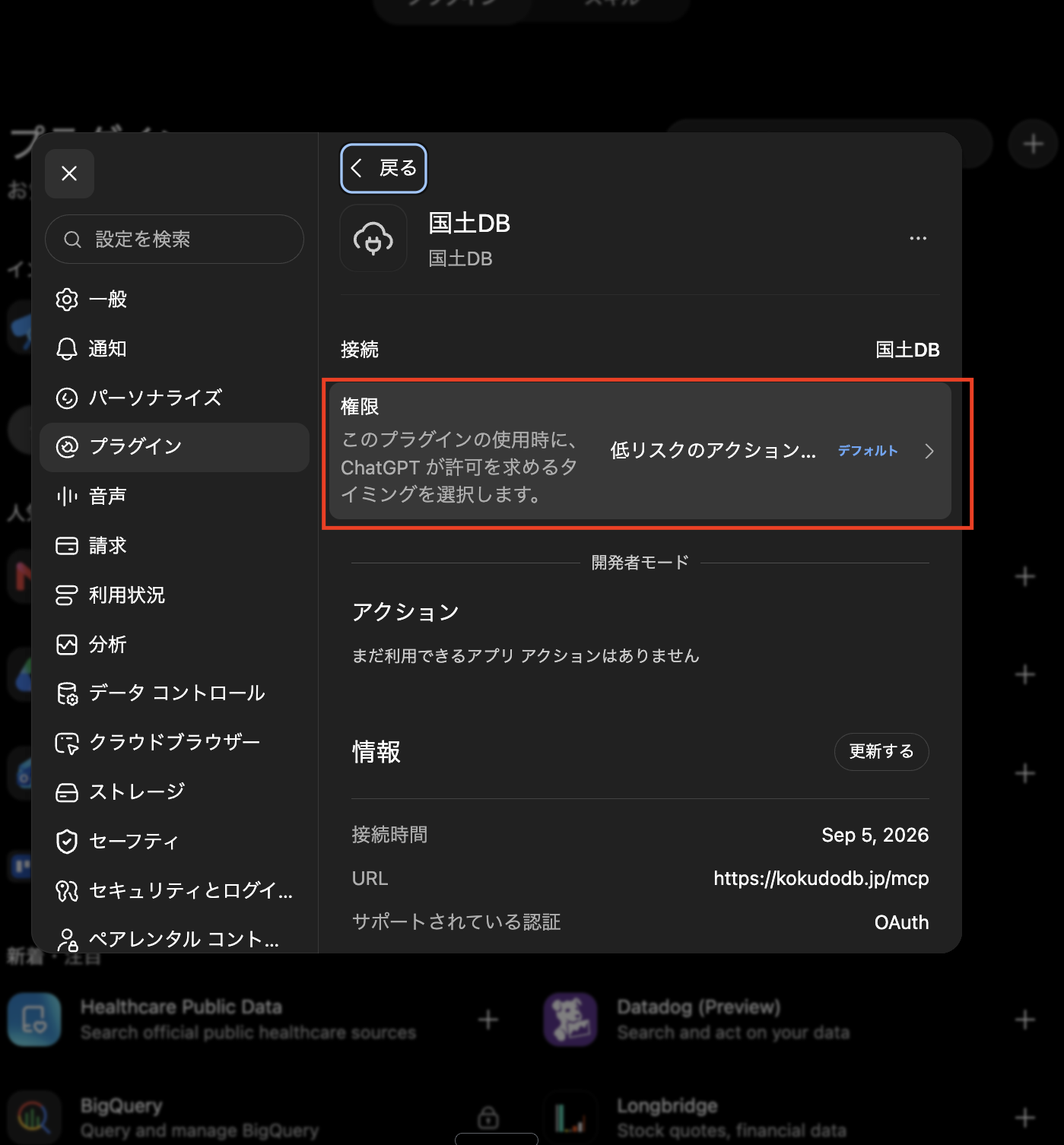This screenshot has width=1064, height=1145.
Task: Click the 更新する button
Action: 881,752
